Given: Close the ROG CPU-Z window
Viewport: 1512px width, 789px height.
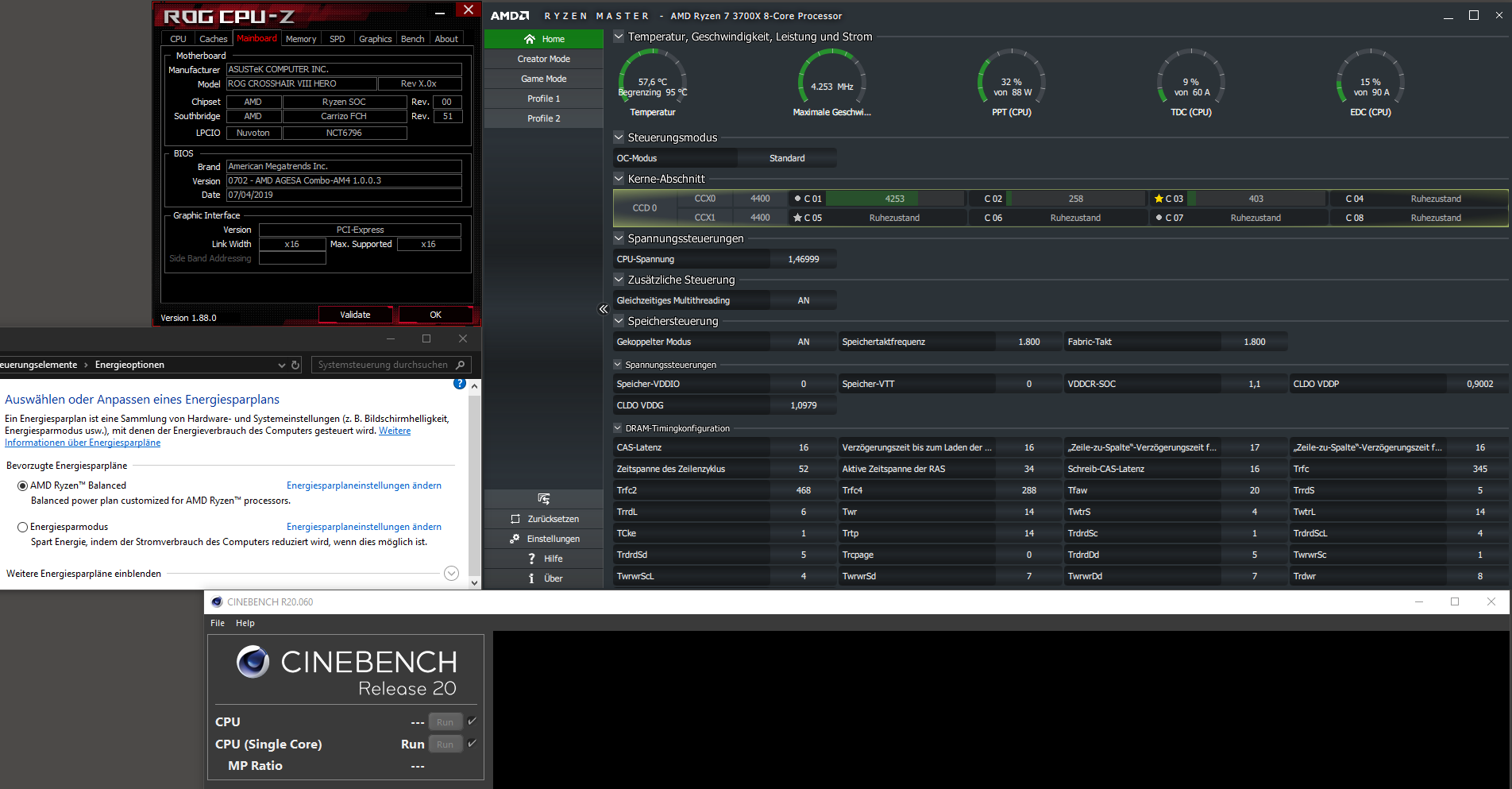Looking at the screenshot, I should 468,10.
